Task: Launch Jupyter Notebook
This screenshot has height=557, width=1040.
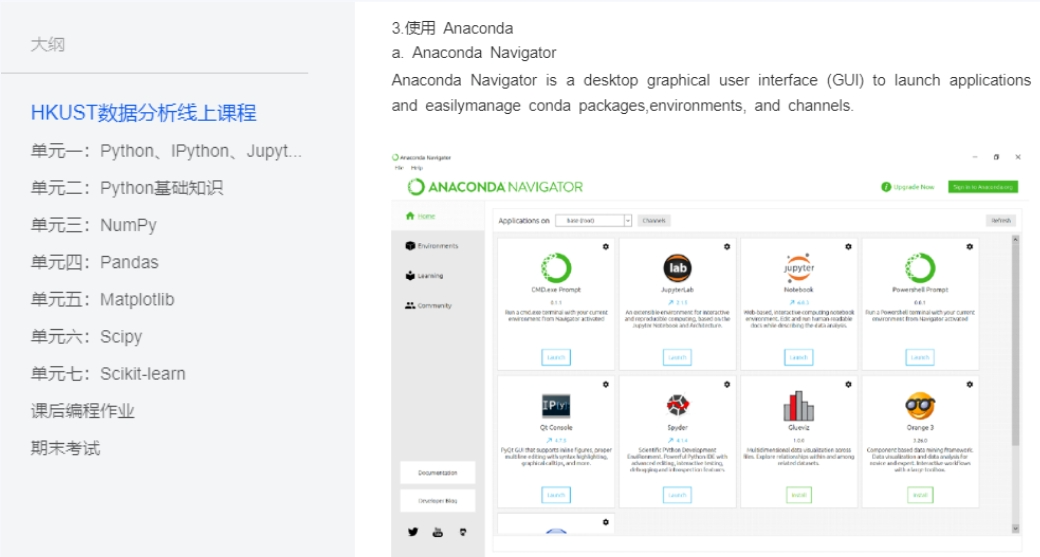Action: [x=799, y=357]
